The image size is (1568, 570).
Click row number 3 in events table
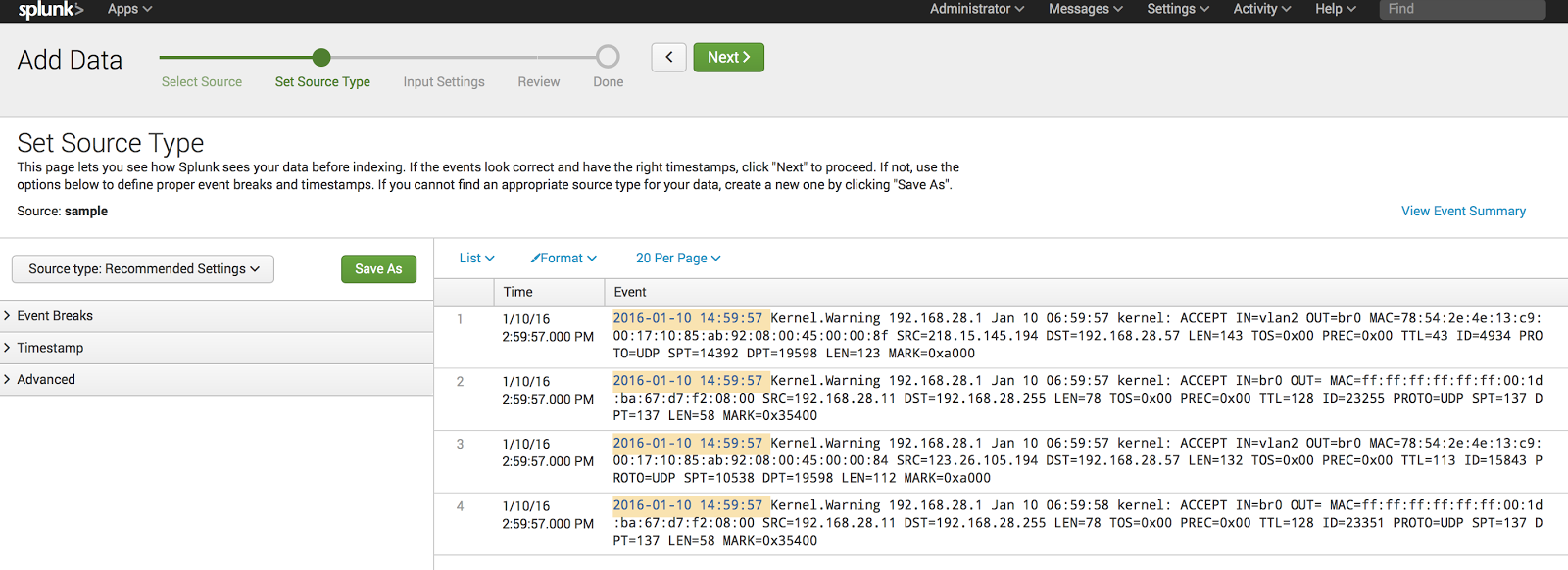click(x=460, y=444)
